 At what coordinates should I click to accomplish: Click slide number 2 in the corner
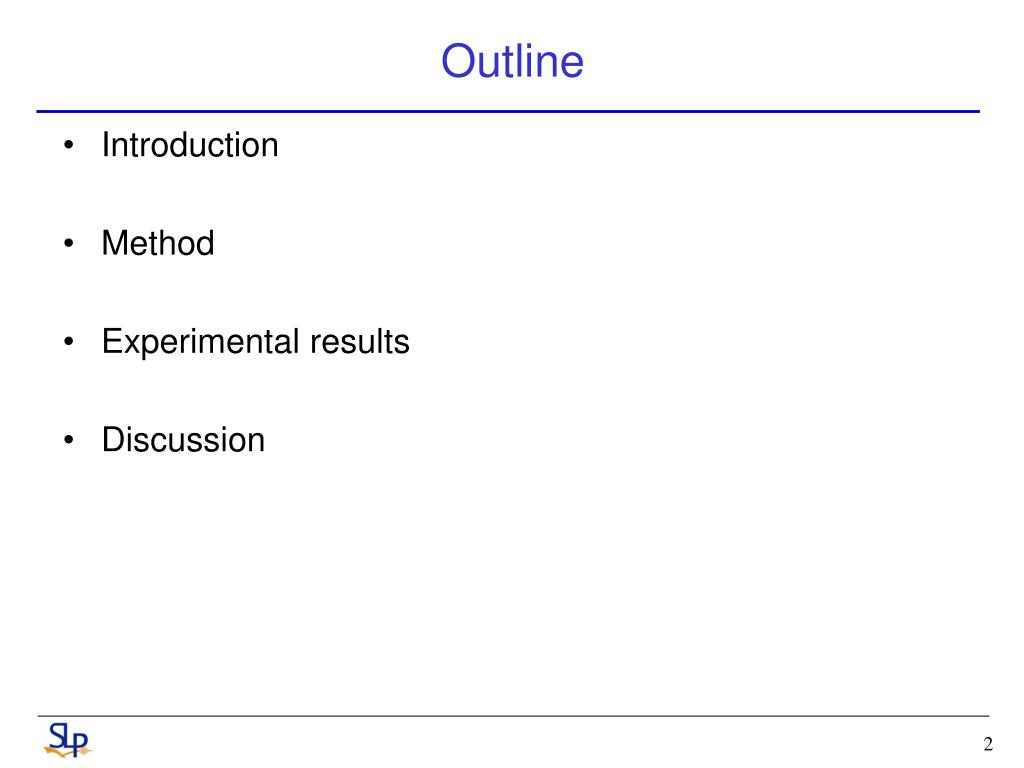point(988,744)
